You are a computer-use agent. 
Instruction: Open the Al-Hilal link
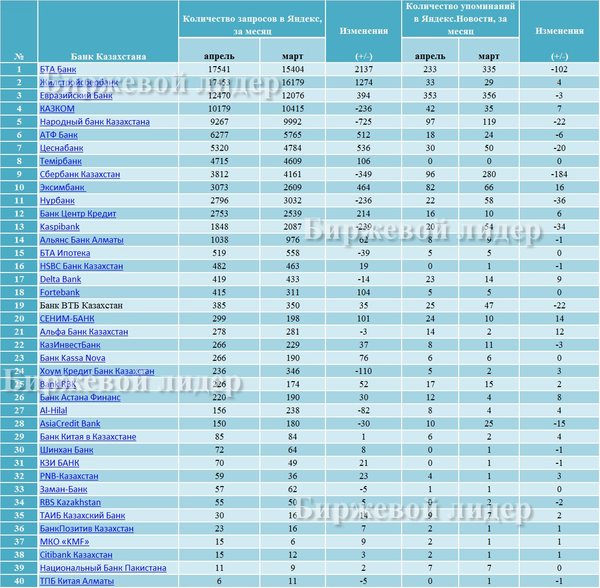54,410
